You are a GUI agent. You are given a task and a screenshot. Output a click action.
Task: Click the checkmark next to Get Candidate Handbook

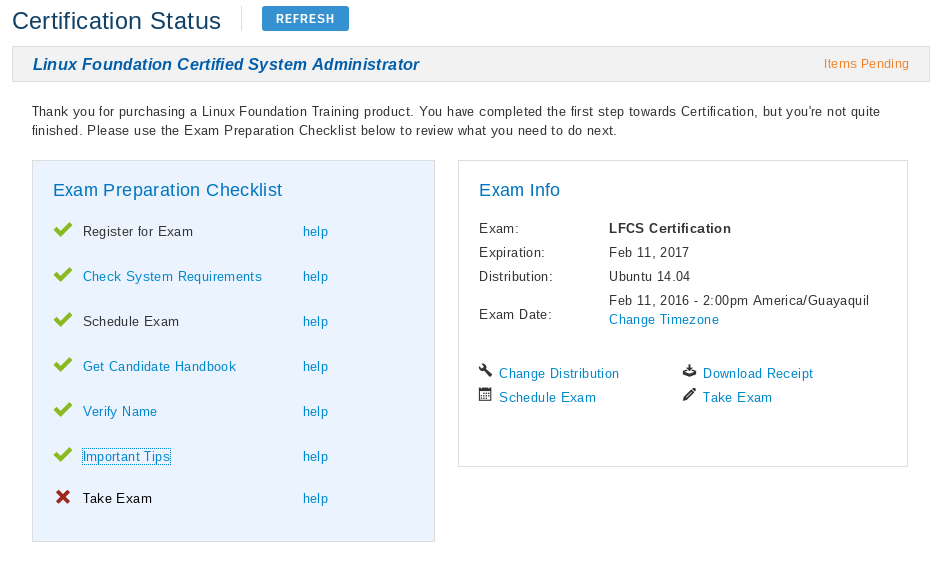click(63, 365)
